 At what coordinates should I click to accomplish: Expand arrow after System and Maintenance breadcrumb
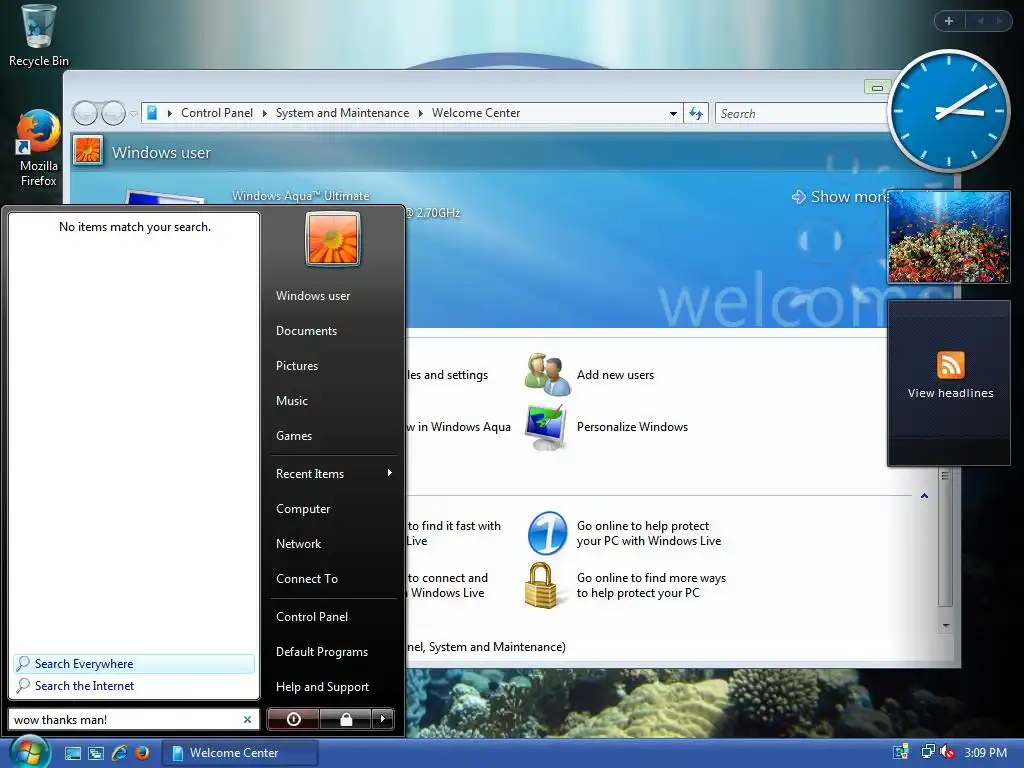coord(421,114)
